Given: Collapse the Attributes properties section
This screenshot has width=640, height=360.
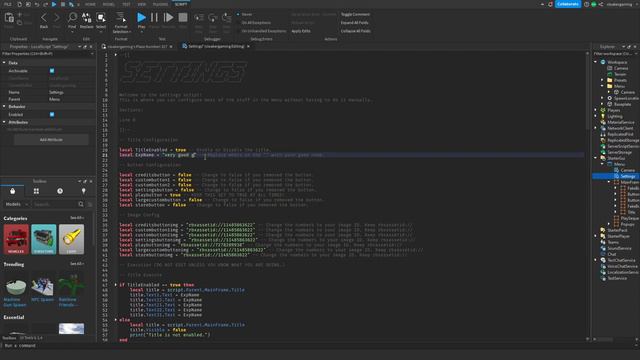Looking at the screenshot, I should [4, 122].
